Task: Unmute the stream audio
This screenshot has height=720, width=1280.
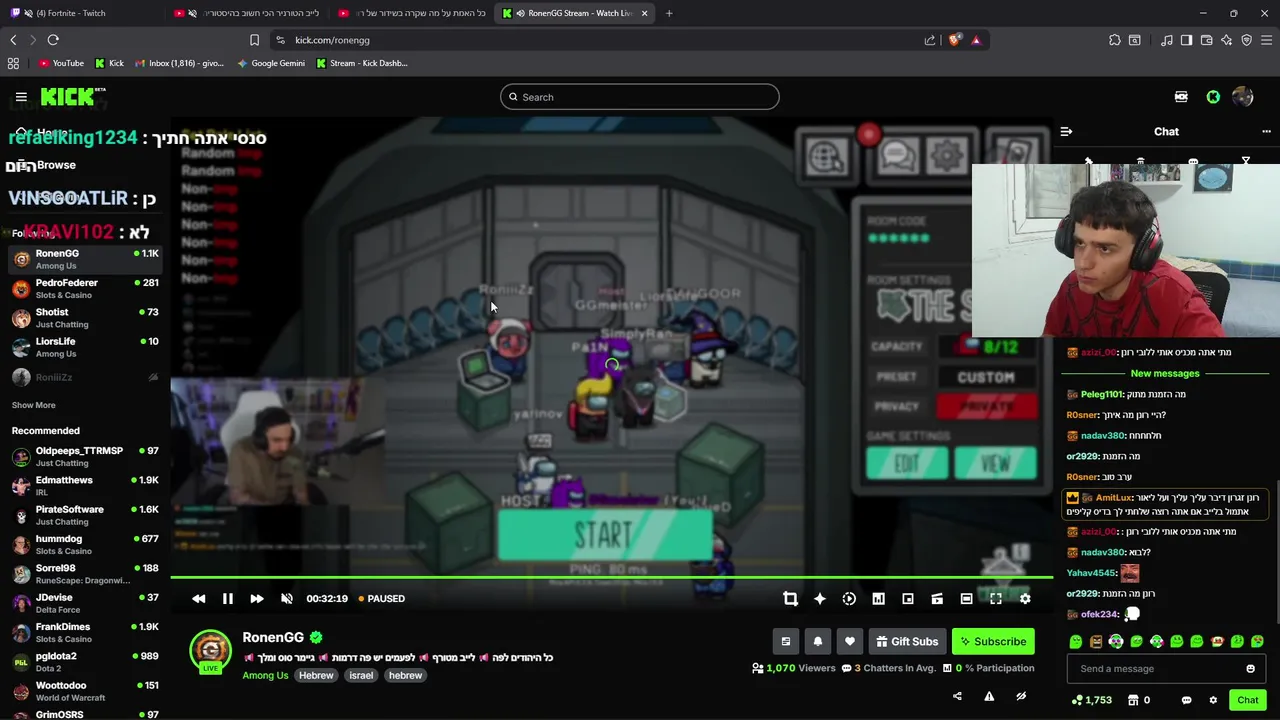Action: 287,598
